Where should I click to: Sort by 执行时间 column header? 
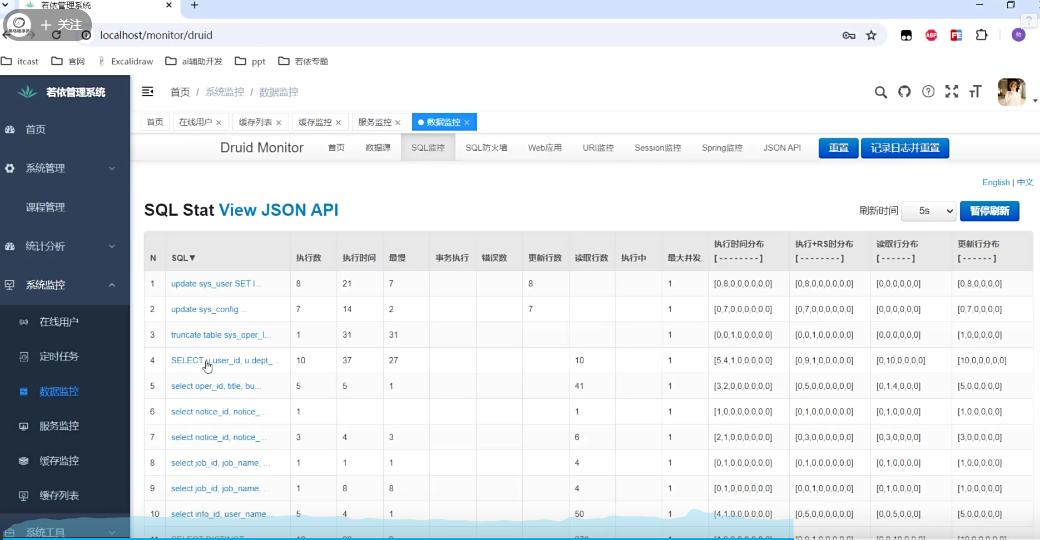pyautogui.click(x=359, y=258)
